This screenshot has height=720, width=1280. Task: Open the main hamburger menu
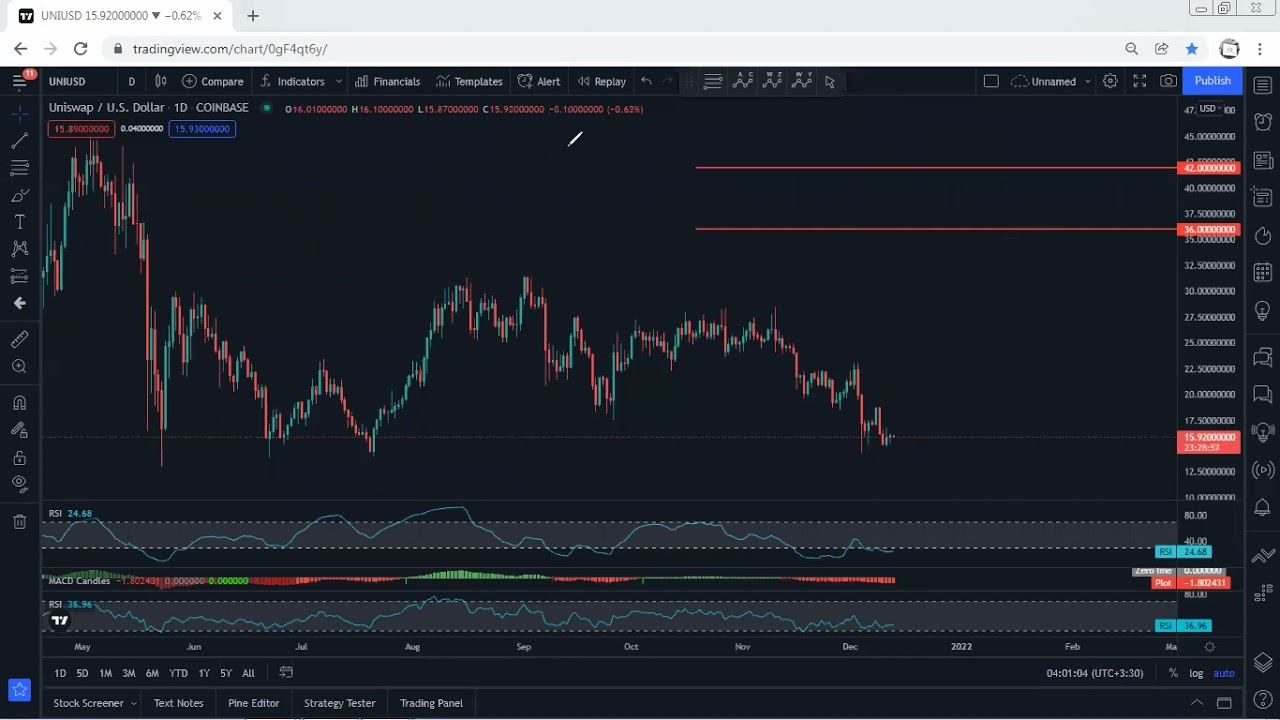tap(19, 81)
